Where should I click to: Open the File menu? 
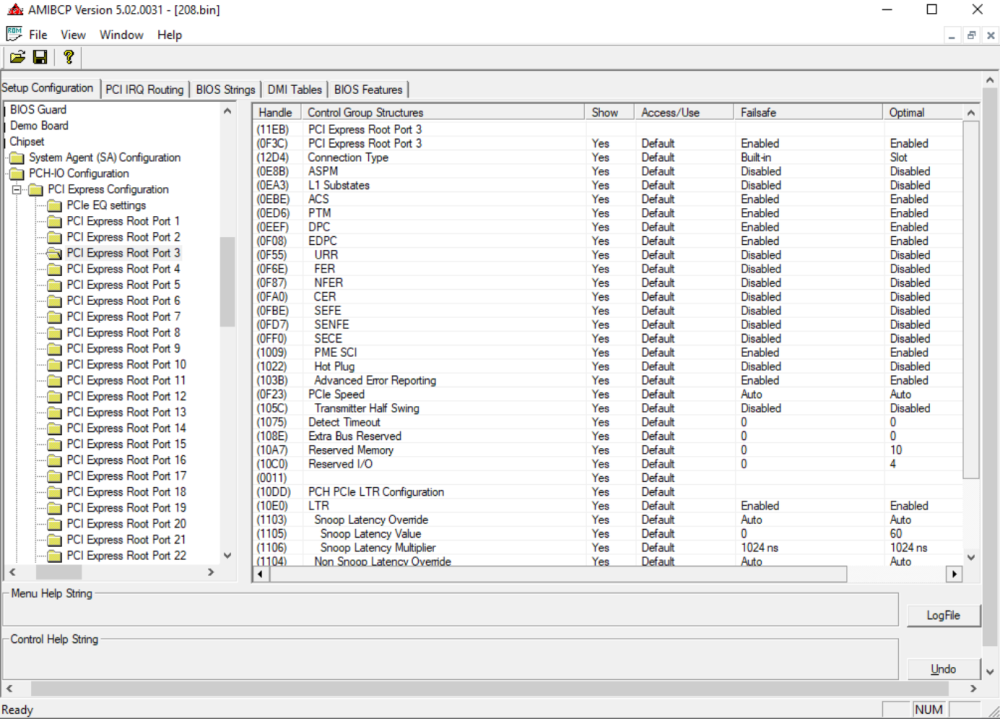click(x=38, y=34)
